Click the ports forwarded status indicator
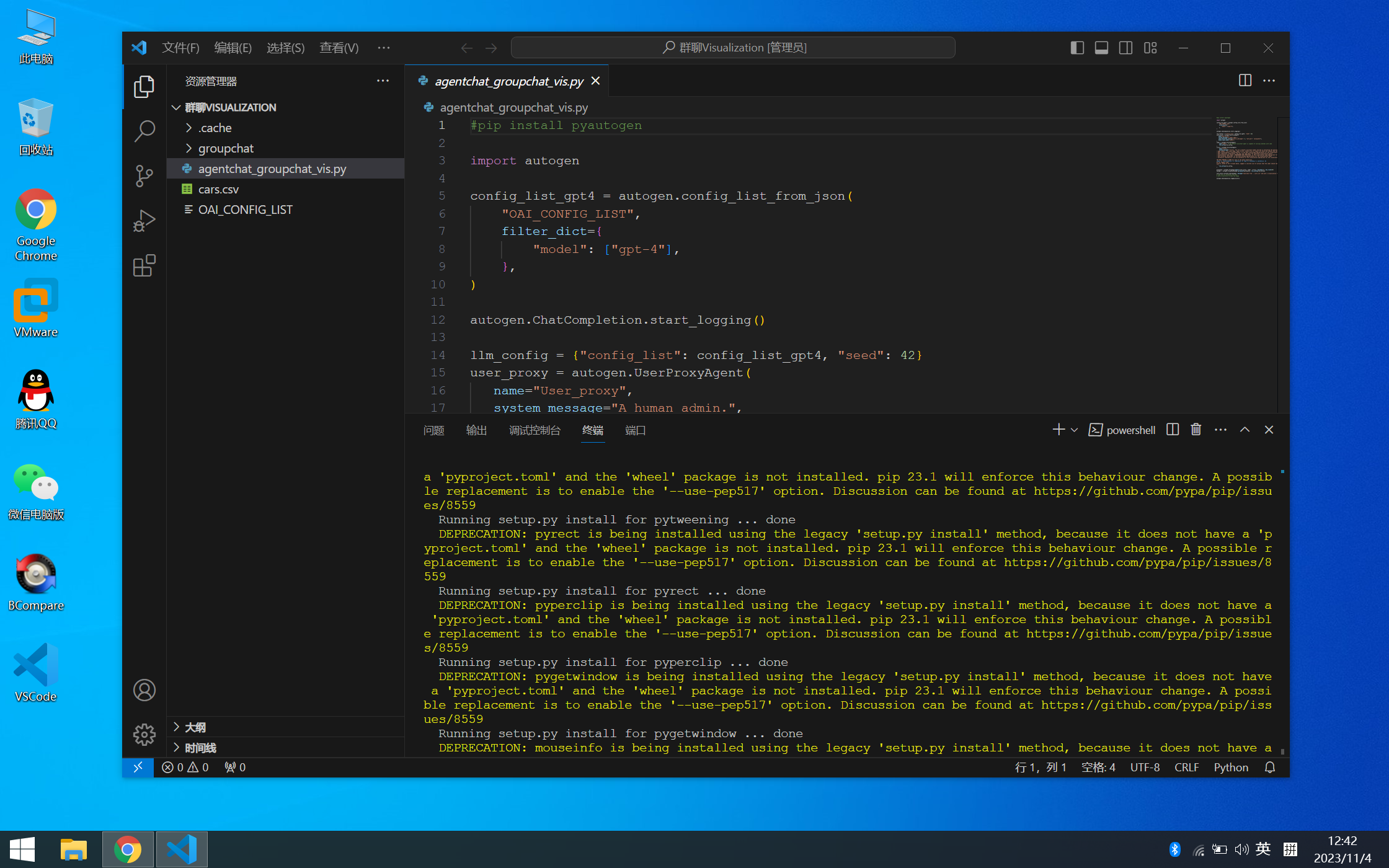The height and width of the screenshot is (868, 1389). (235, 767)
